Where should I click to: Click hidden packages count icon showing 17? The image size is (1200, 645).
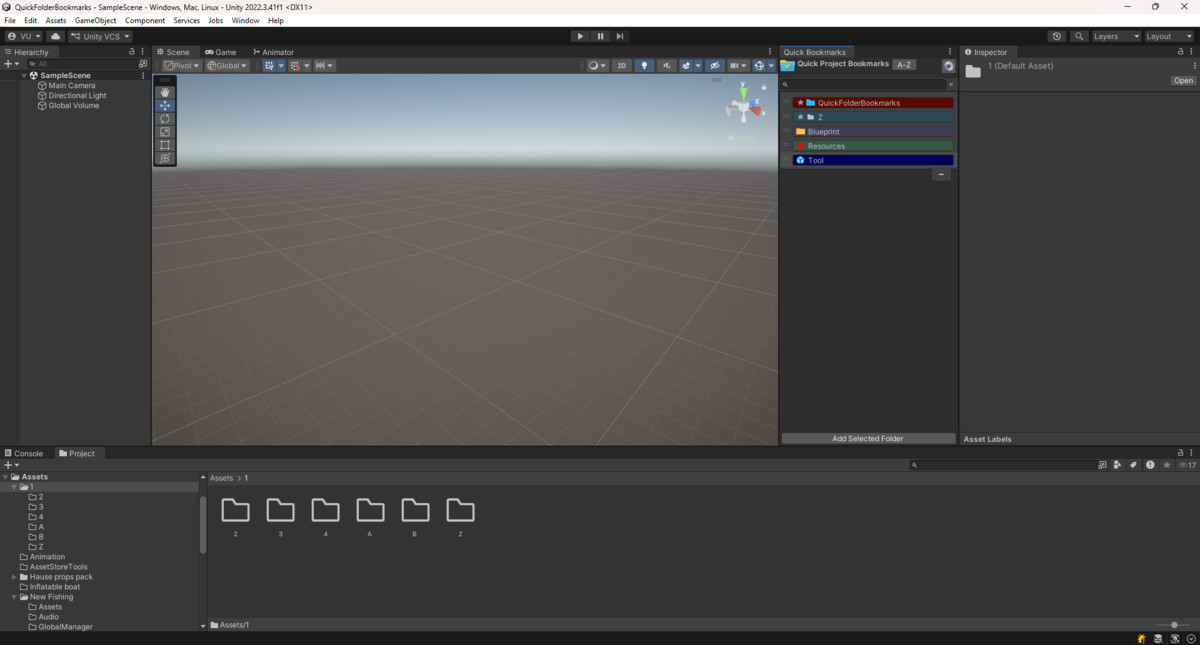pos(1187,465)
